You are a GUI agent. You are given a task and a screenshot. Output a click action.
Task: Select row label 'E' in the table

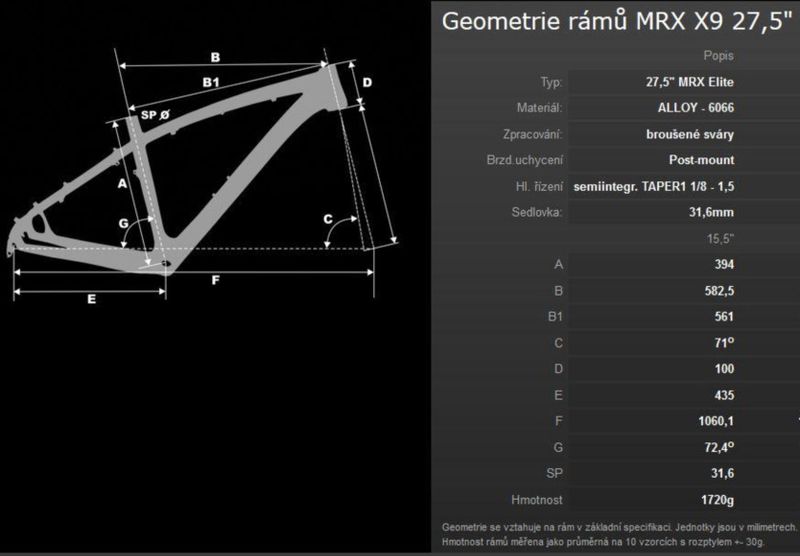[x=559, y=395]
